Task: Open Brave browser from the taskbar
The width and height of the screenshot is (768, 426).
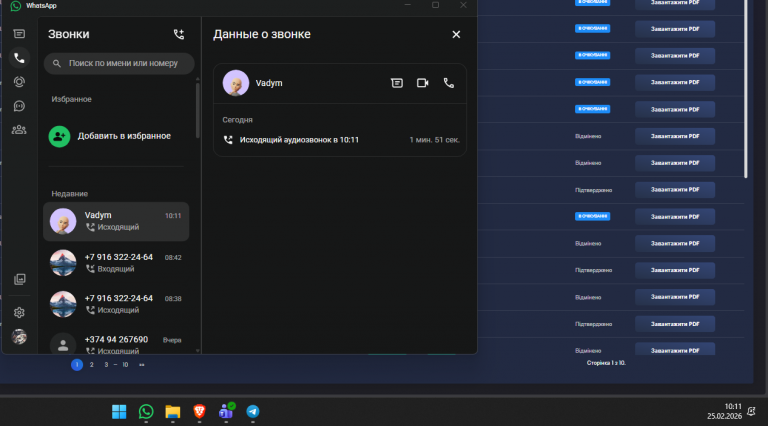Action: (199, 412)
